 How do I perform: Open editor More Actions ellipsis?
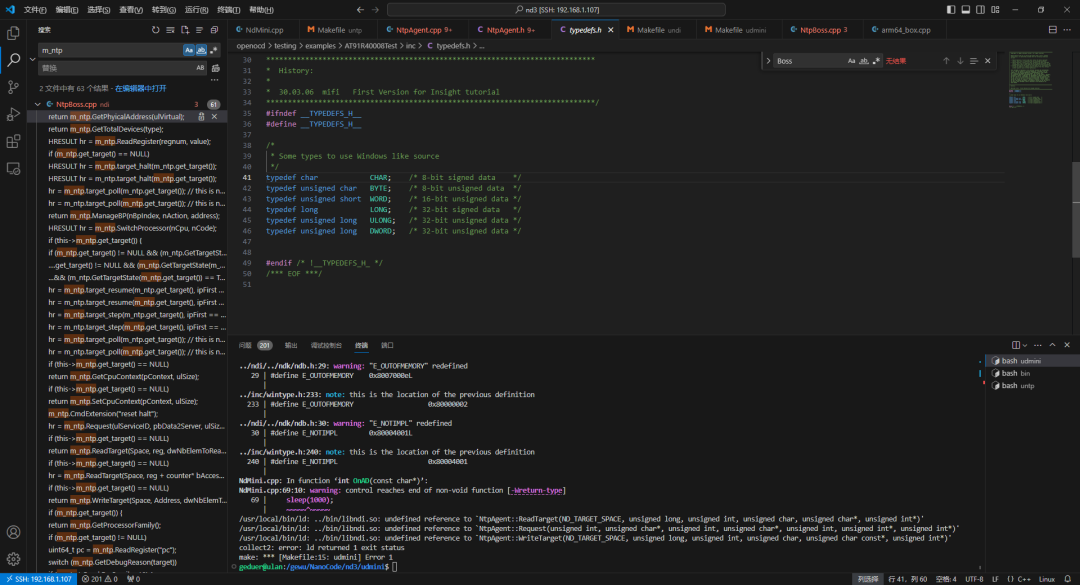click(x=1067, y=30)
